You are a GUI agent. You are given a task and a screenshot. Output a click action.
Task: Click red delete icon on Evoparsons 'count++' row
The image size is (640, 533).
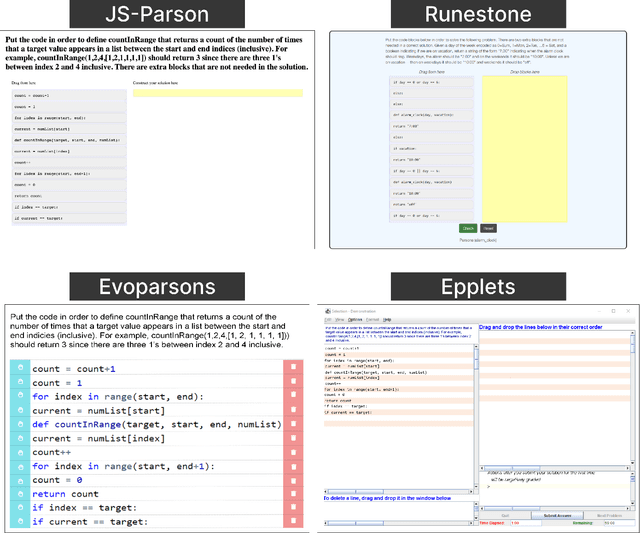pos(292,452)
